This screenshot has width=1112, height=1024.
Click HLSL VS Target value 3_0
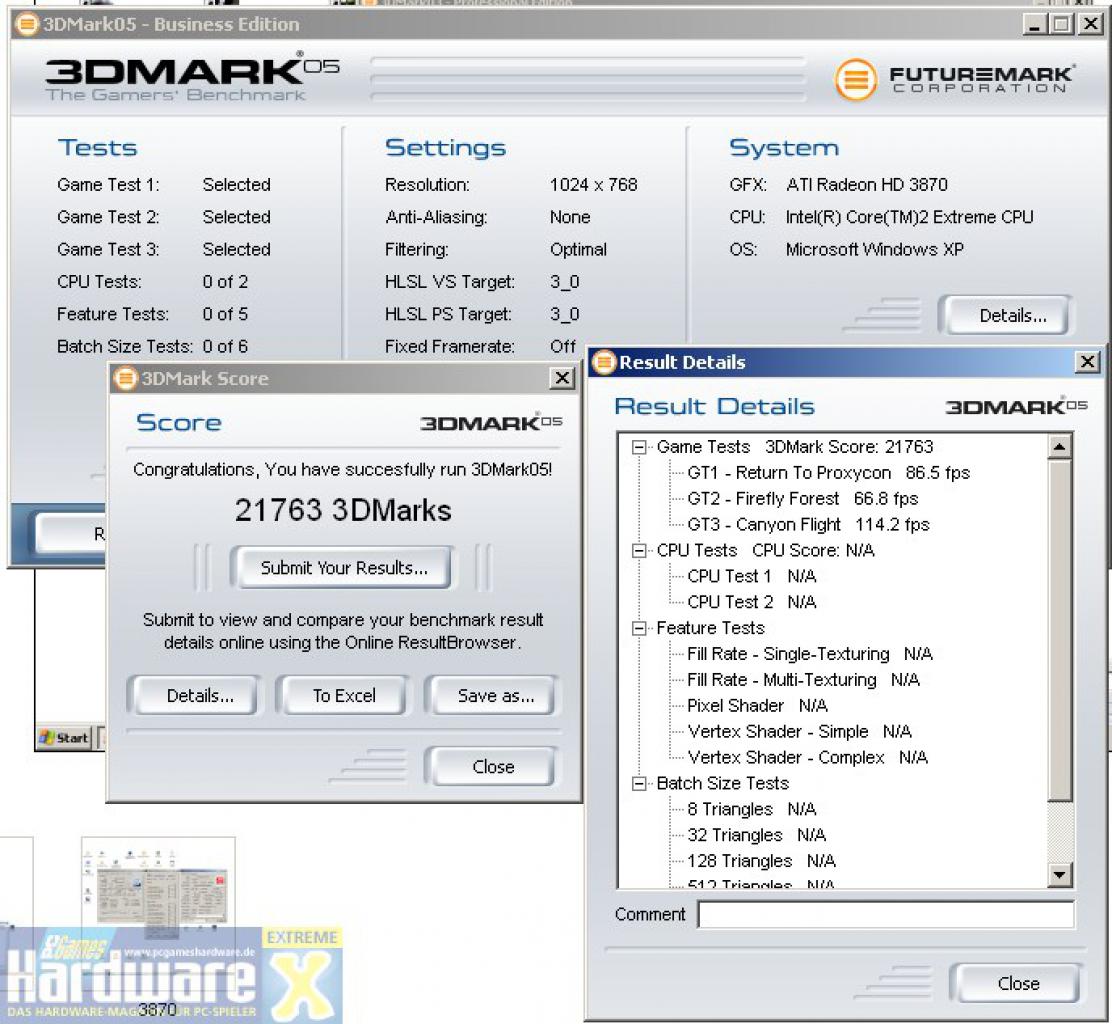tap(565, 282)
